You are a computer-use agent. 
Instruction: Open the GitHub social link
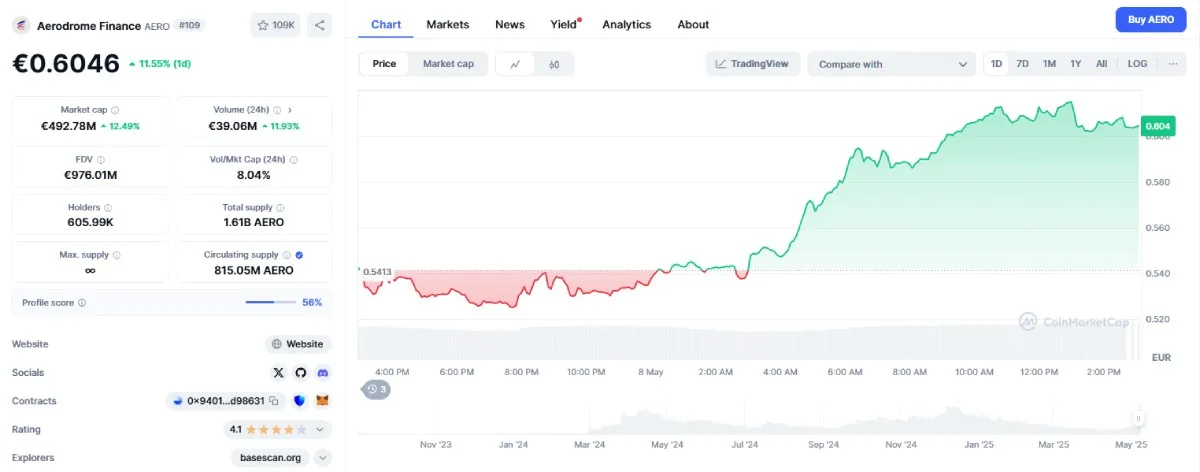pos(300,372)
